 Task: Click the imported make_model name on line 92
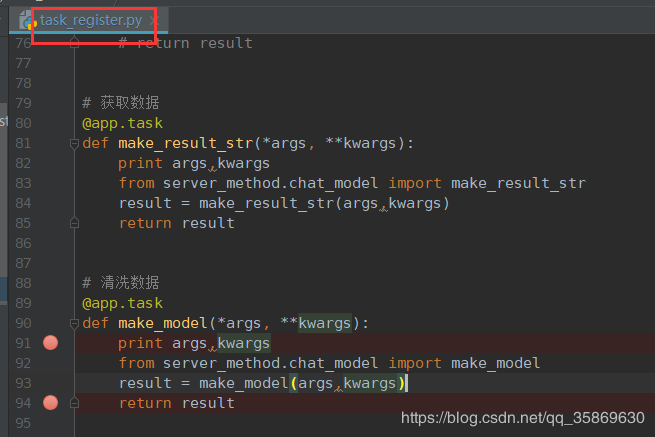(x=495, y=363)
